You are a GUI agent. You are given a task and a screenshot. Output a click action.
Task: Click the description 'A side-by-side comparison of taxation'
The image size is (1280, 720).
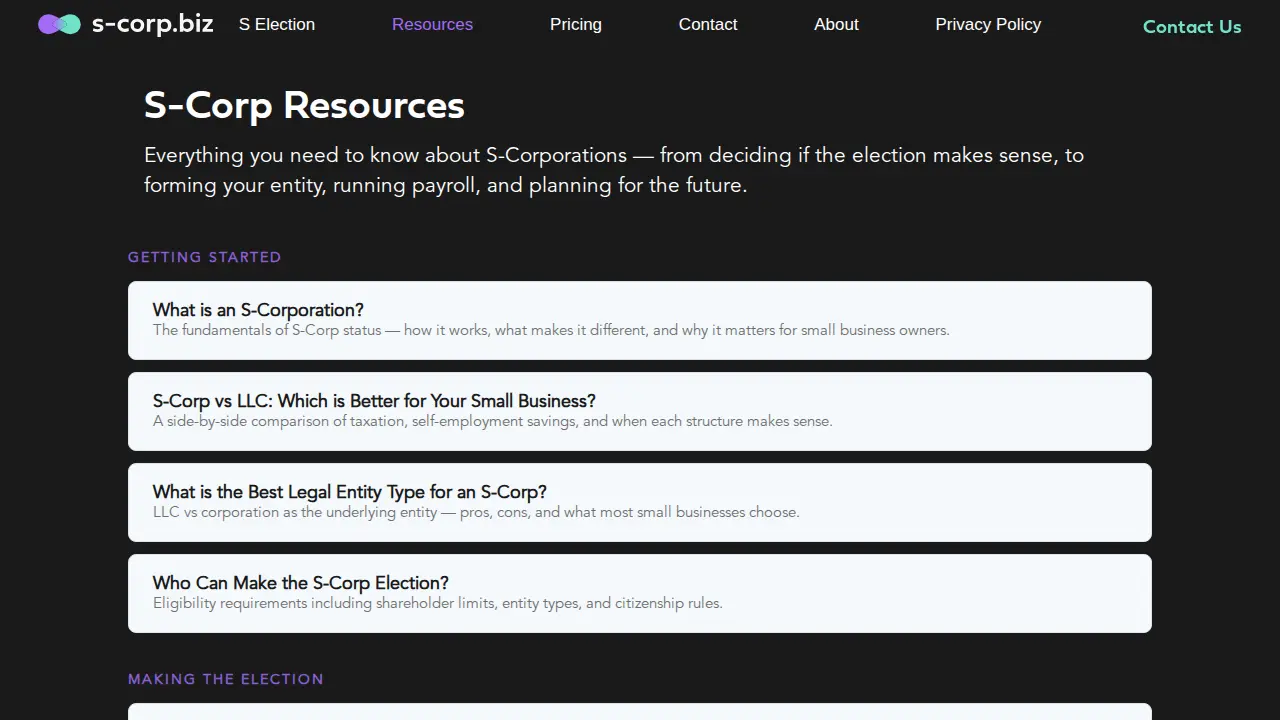click(493, 421)
